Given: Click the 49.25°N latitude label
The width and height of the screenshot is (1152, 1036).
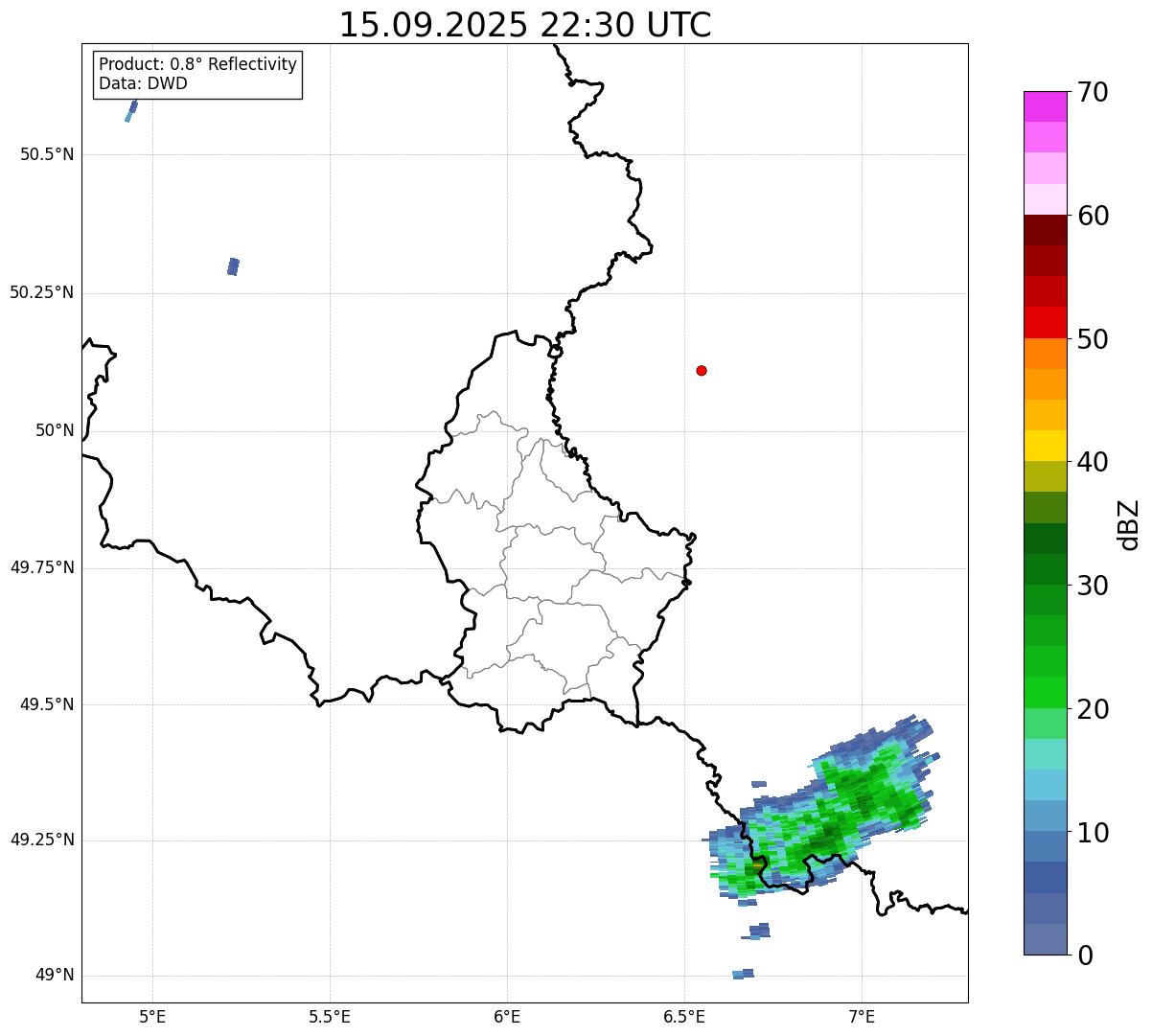Looking at the screenshot, I should [x=42, y=840].
